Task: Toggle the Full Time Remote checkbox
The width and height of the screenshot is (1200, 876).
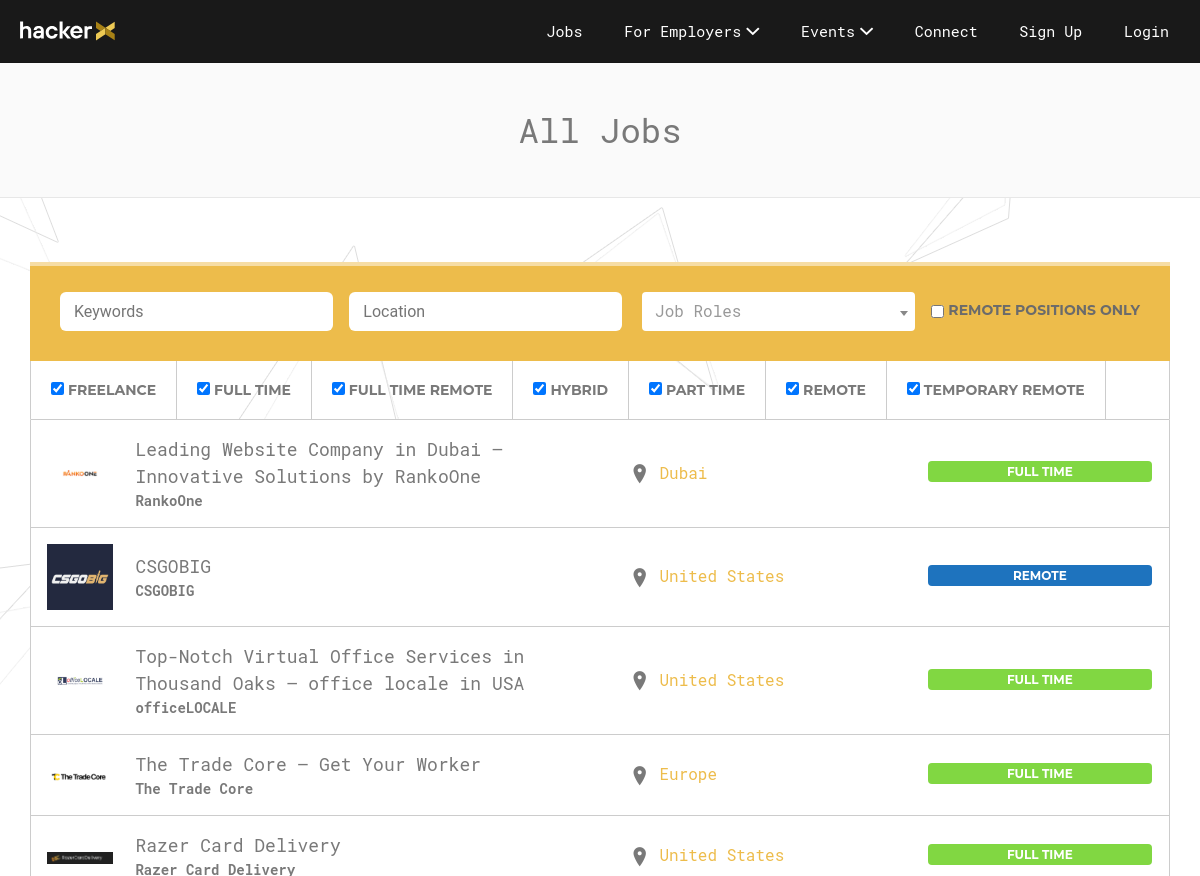Action: [338, 389]
